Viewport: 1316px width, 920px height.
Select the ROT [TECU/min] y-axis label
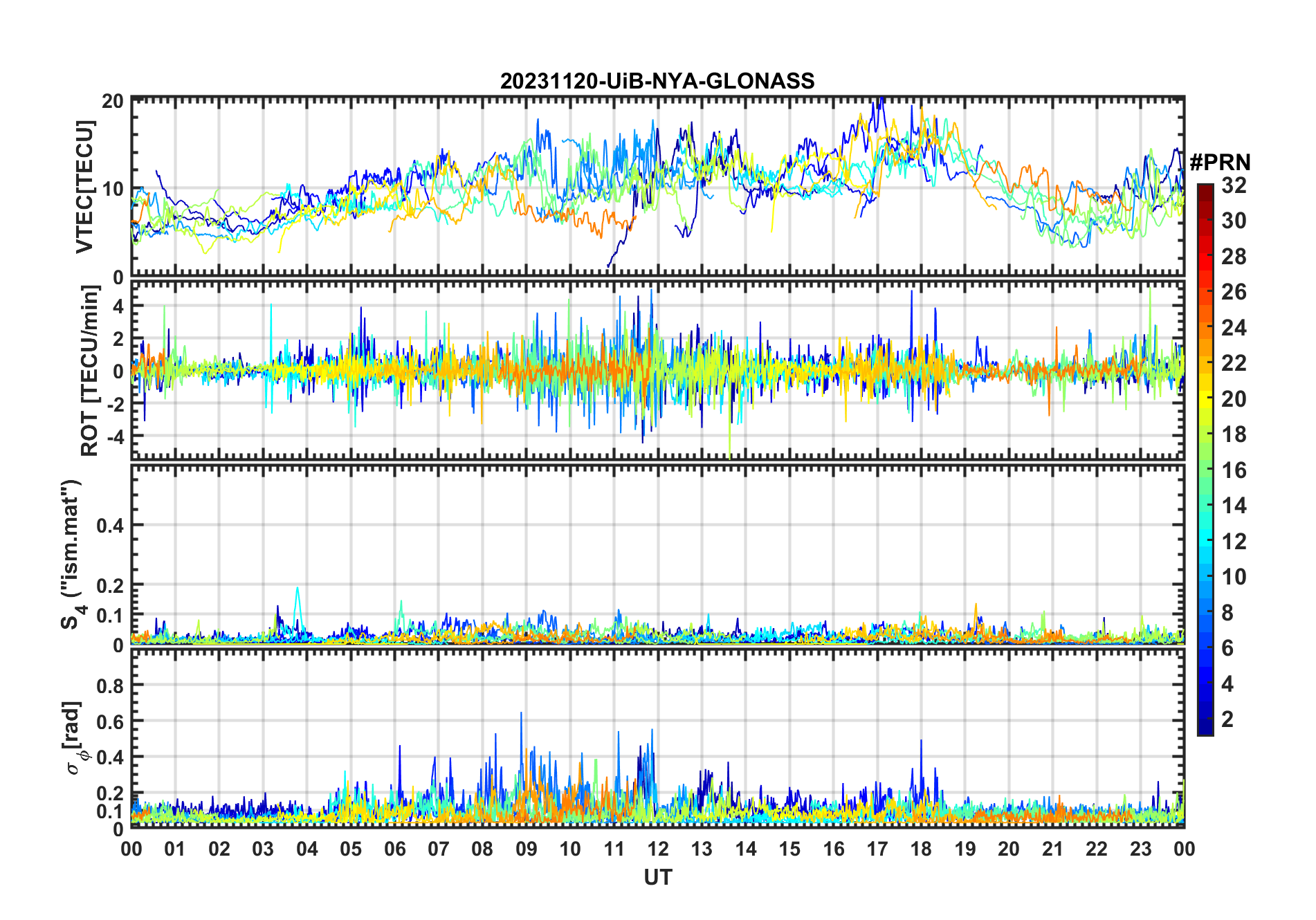tap(89, 371)
